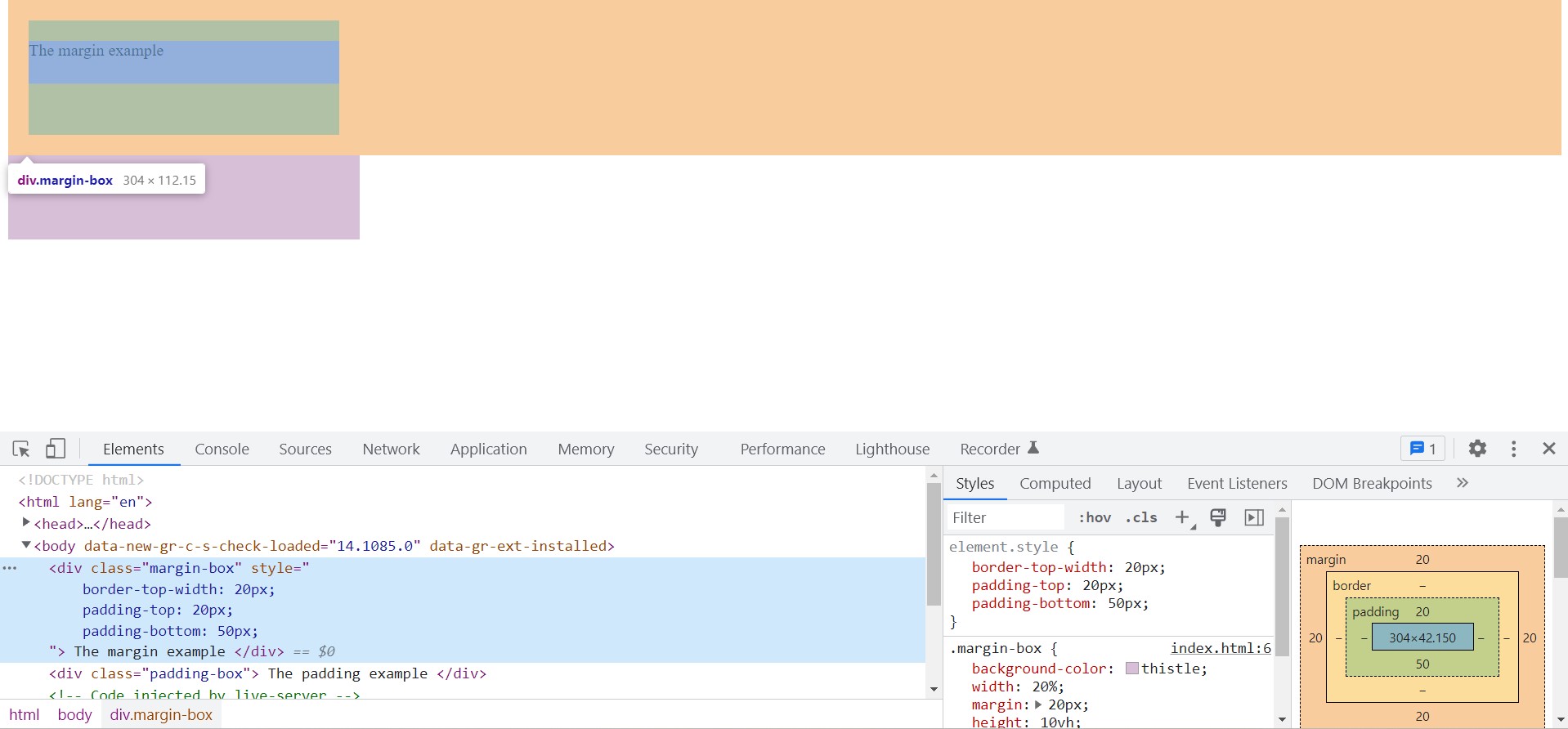
Task: Open the Recorder tab
Action: pyautogui.click(x=998, y=449)
